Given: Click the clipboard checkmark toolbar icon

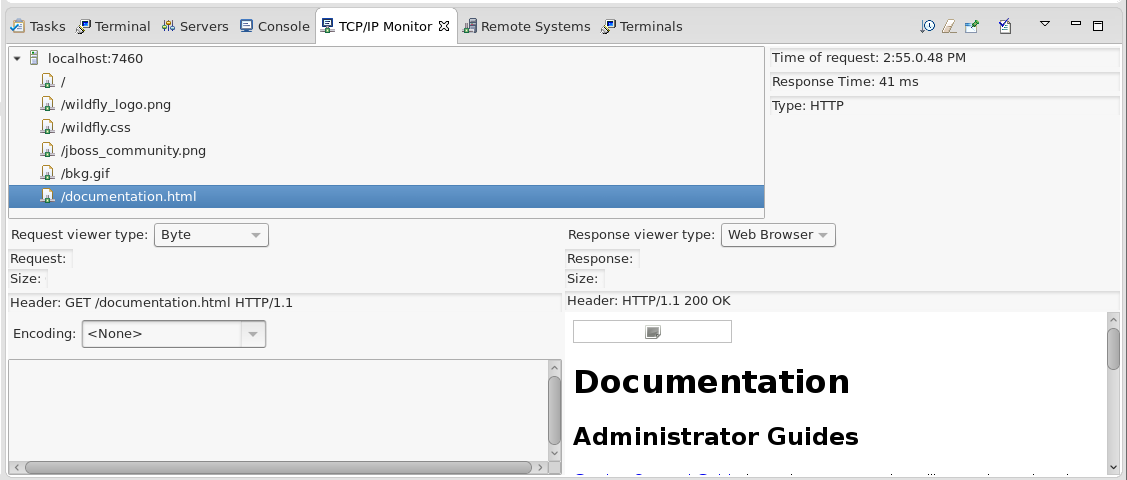Looking at the screenshot, I should pyautogui.click(x=1005, y=26).
